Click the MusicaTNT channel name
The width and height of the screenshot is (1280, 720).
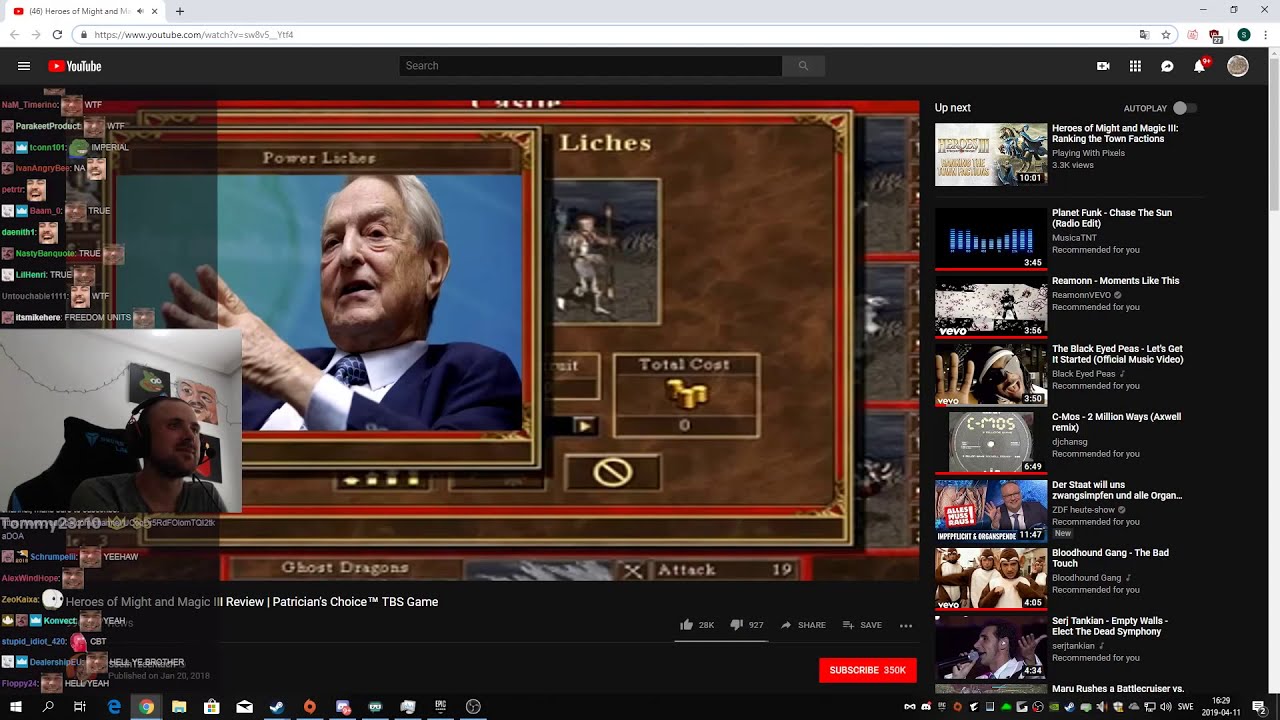tap(1074, 238)
